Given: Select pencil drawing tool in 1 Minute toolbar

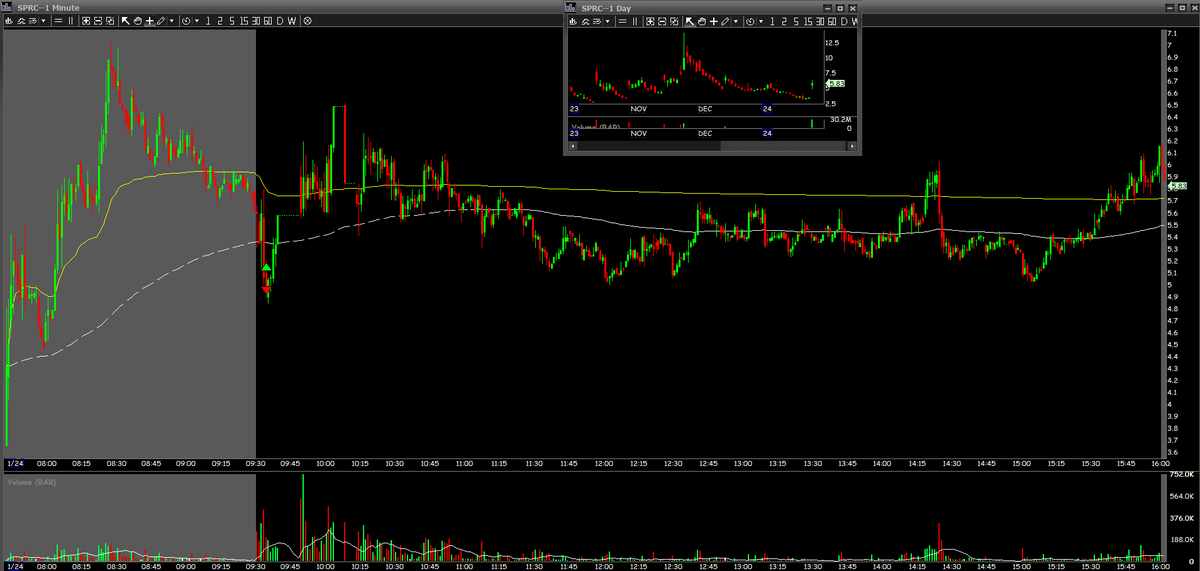Looking at the screenshot, I should click(161, 20).
